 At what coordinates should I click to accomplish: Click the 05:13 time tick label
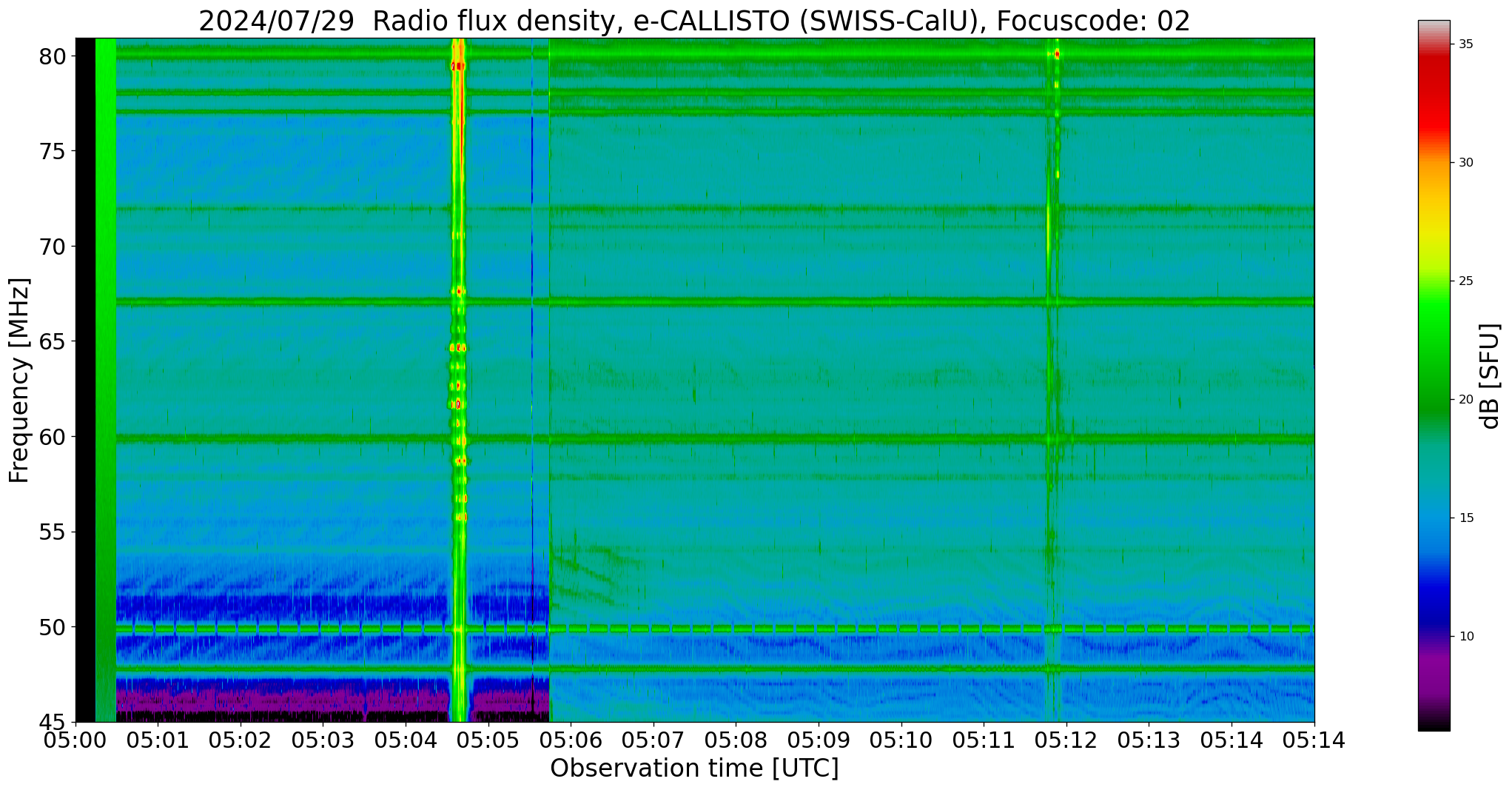(x=1149, y=740)
